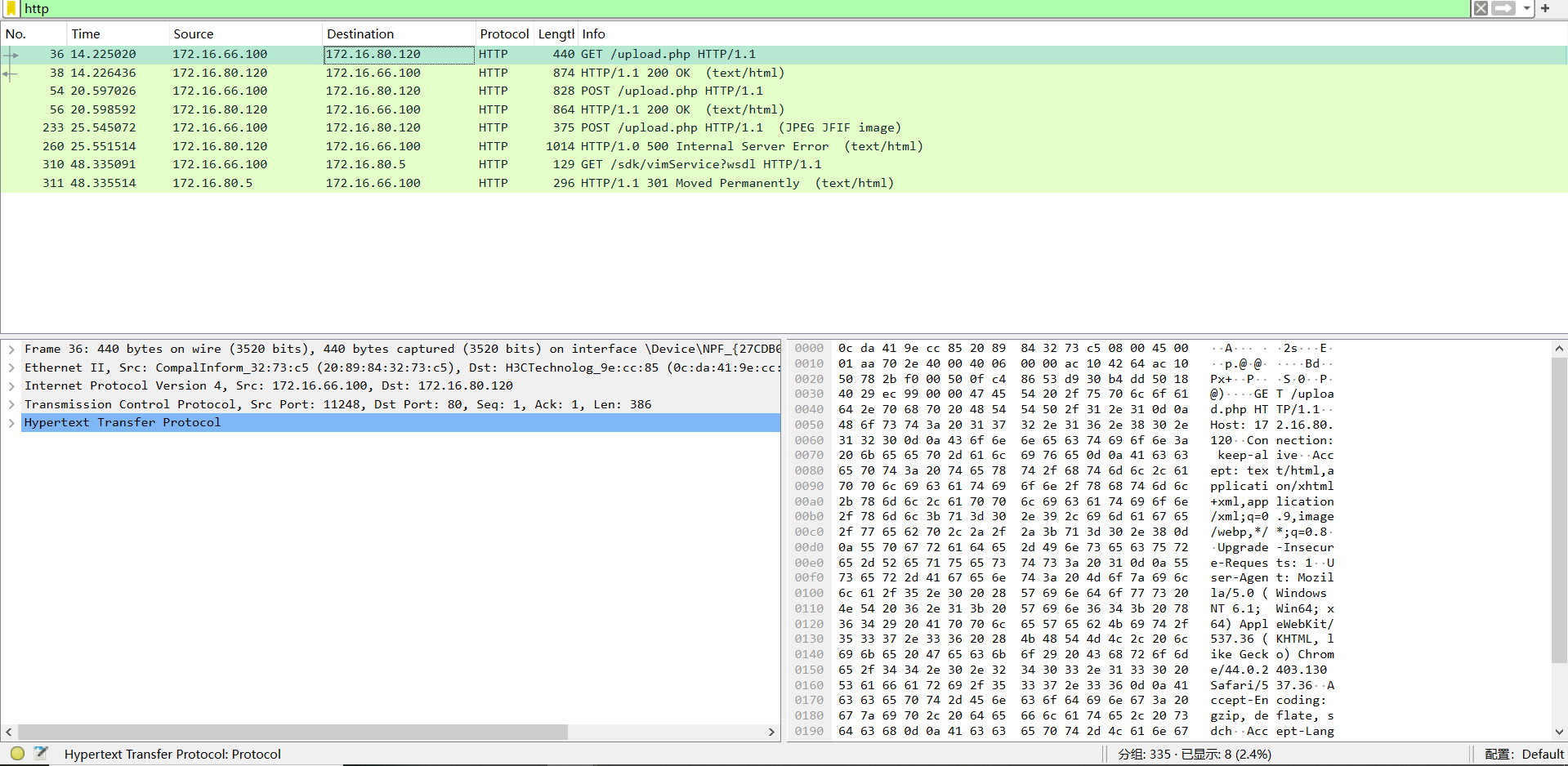Screen dimensions: 1568x766
Task: Click packet count status showing 335
Action: pyautogui.click(x=1195, y=754)
